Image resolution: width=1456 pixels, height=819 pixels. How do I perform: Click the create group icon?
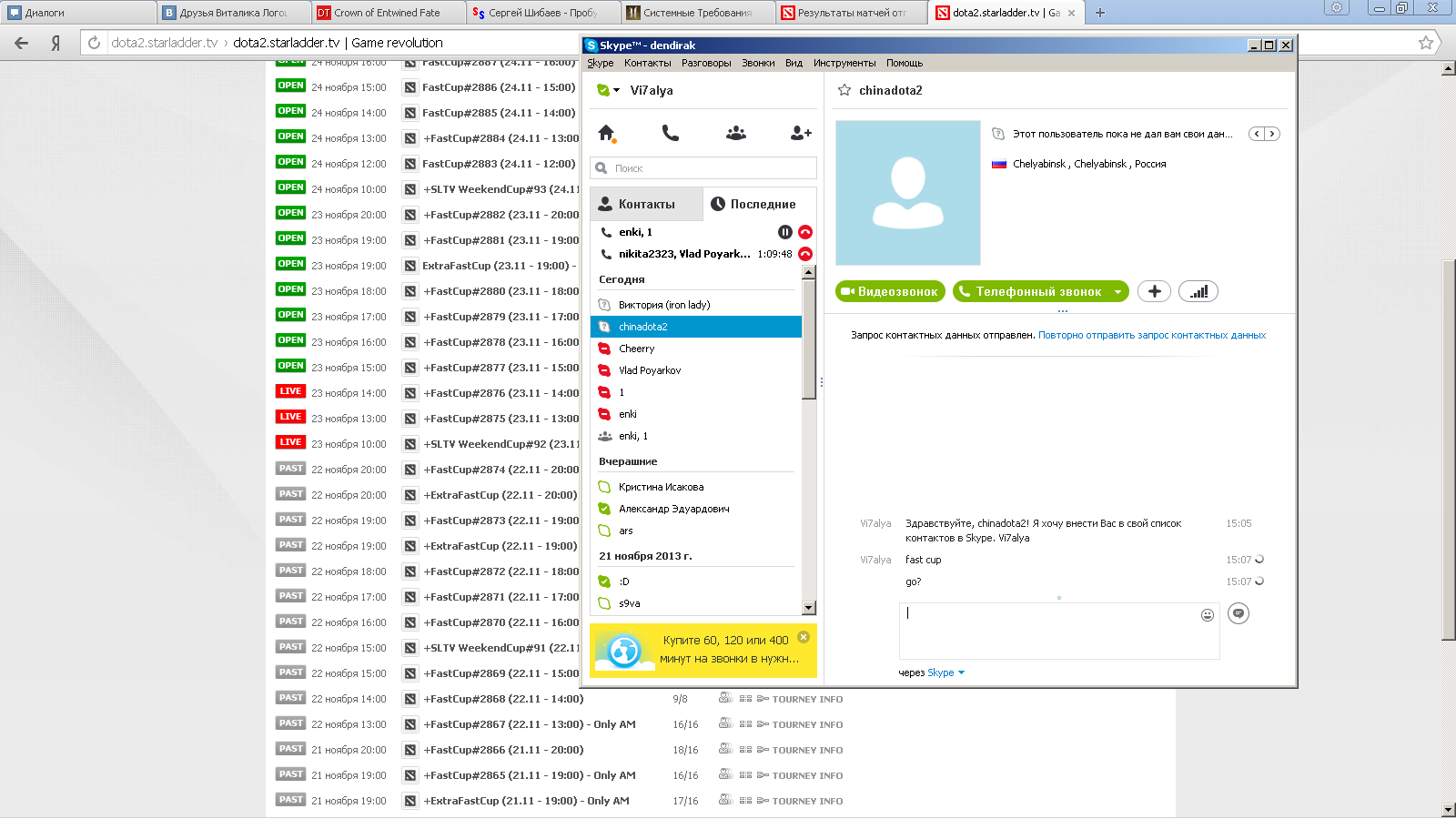click(736, 133)
